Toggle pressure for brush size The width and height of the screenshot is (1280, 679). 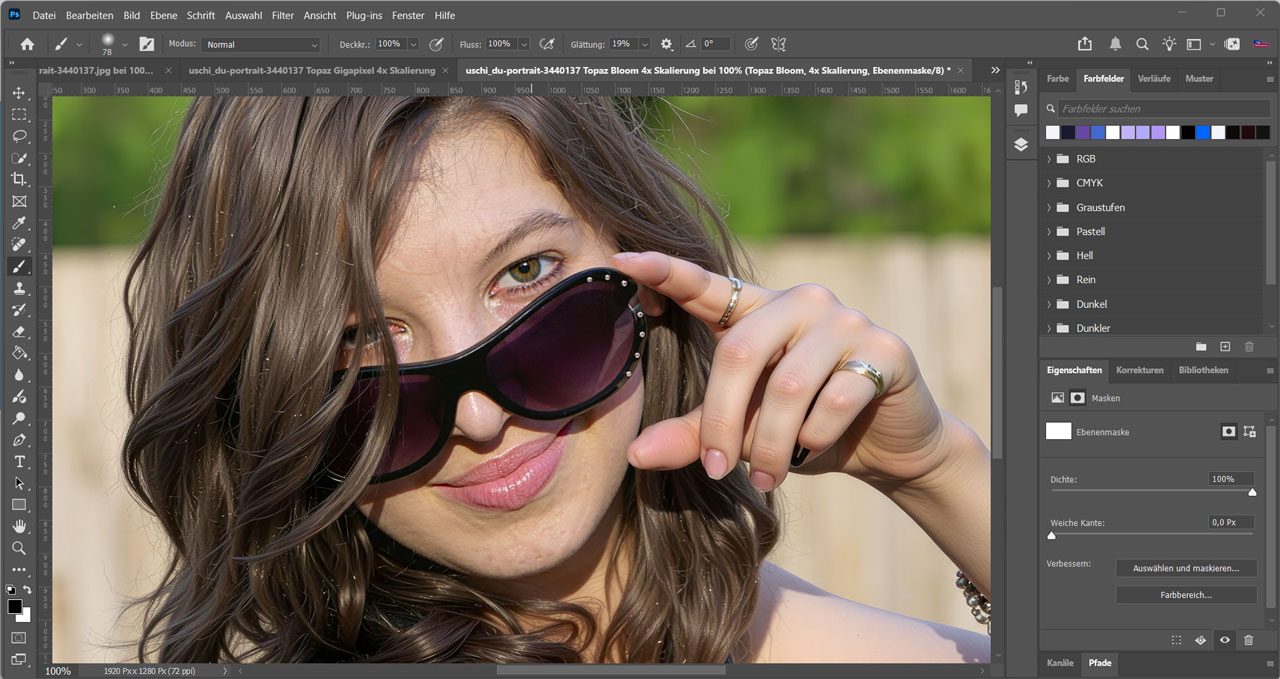[x=751, y=44]
